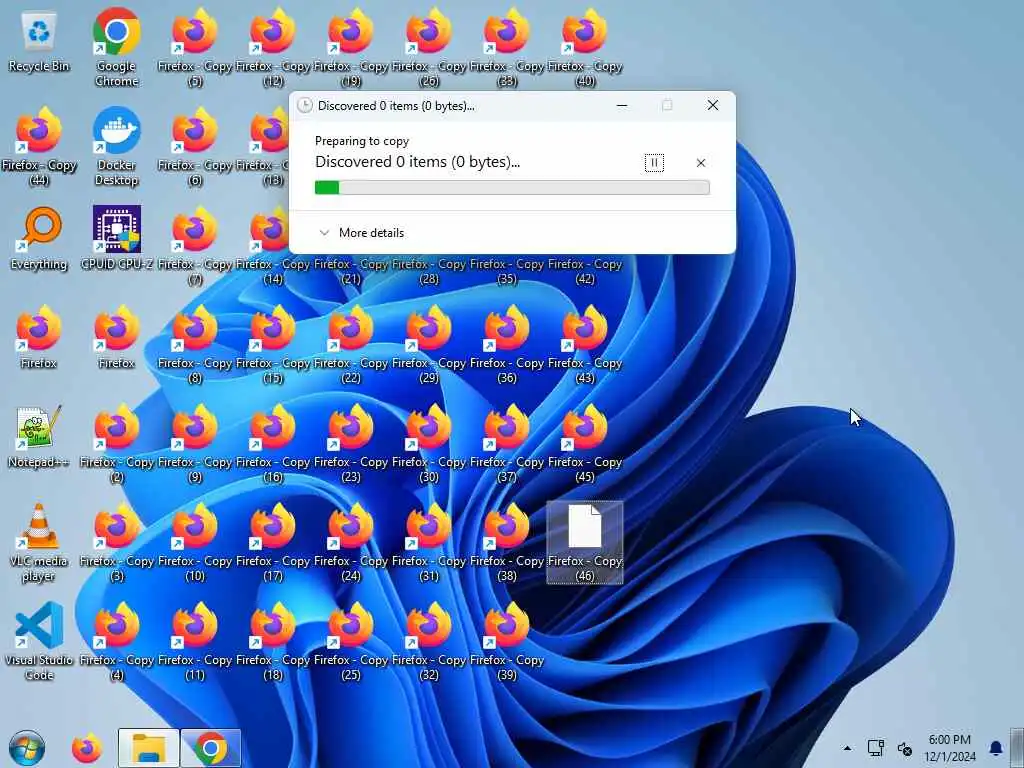The width and height of the screenshot is (1024, 768).
Task: Select the Firefox - Copy (44) icon
Action: 39,147
